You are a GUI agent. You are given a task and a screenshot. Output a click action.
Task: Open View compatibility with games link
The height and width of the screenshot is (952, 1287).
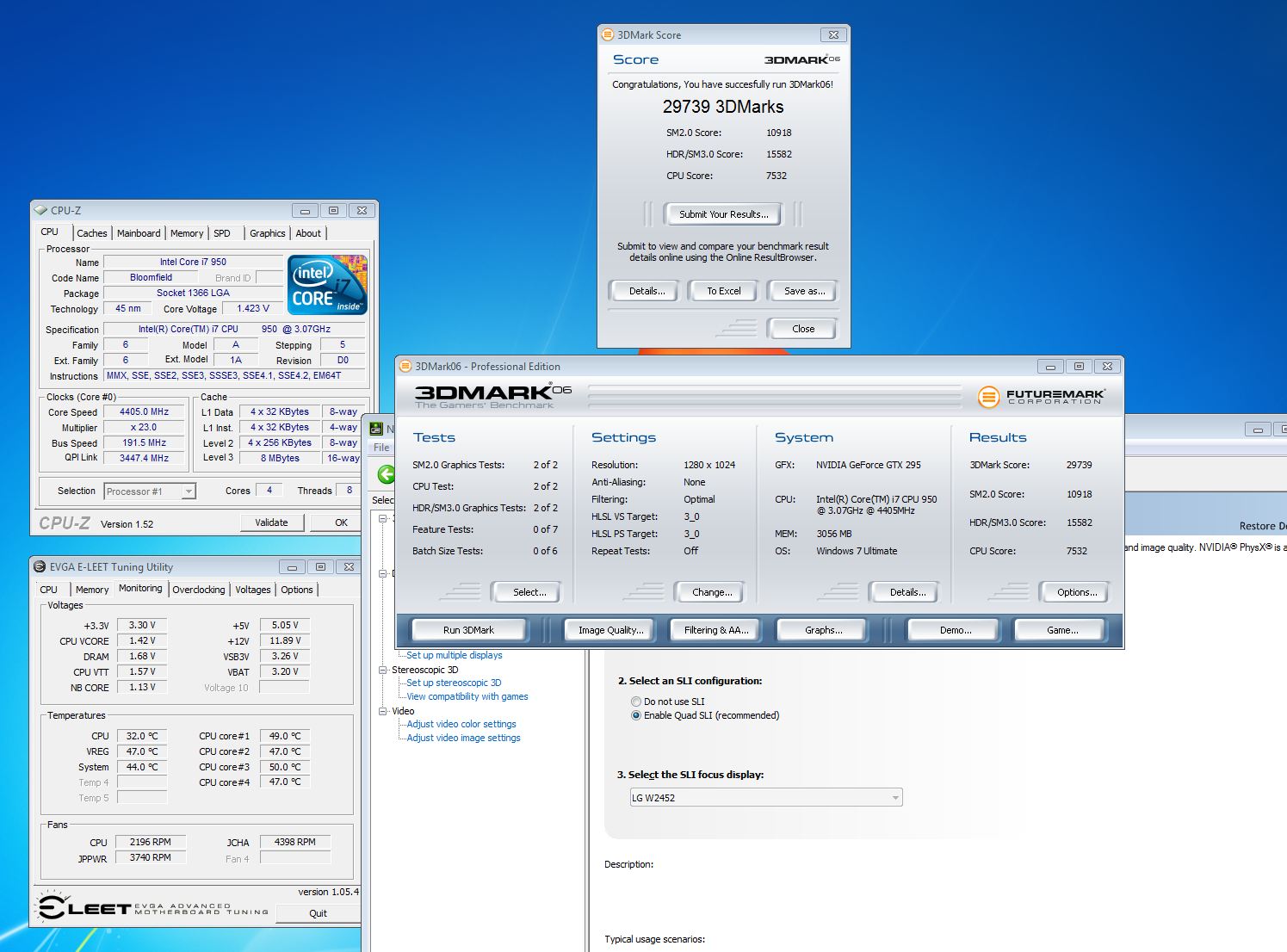click(467, 696)
